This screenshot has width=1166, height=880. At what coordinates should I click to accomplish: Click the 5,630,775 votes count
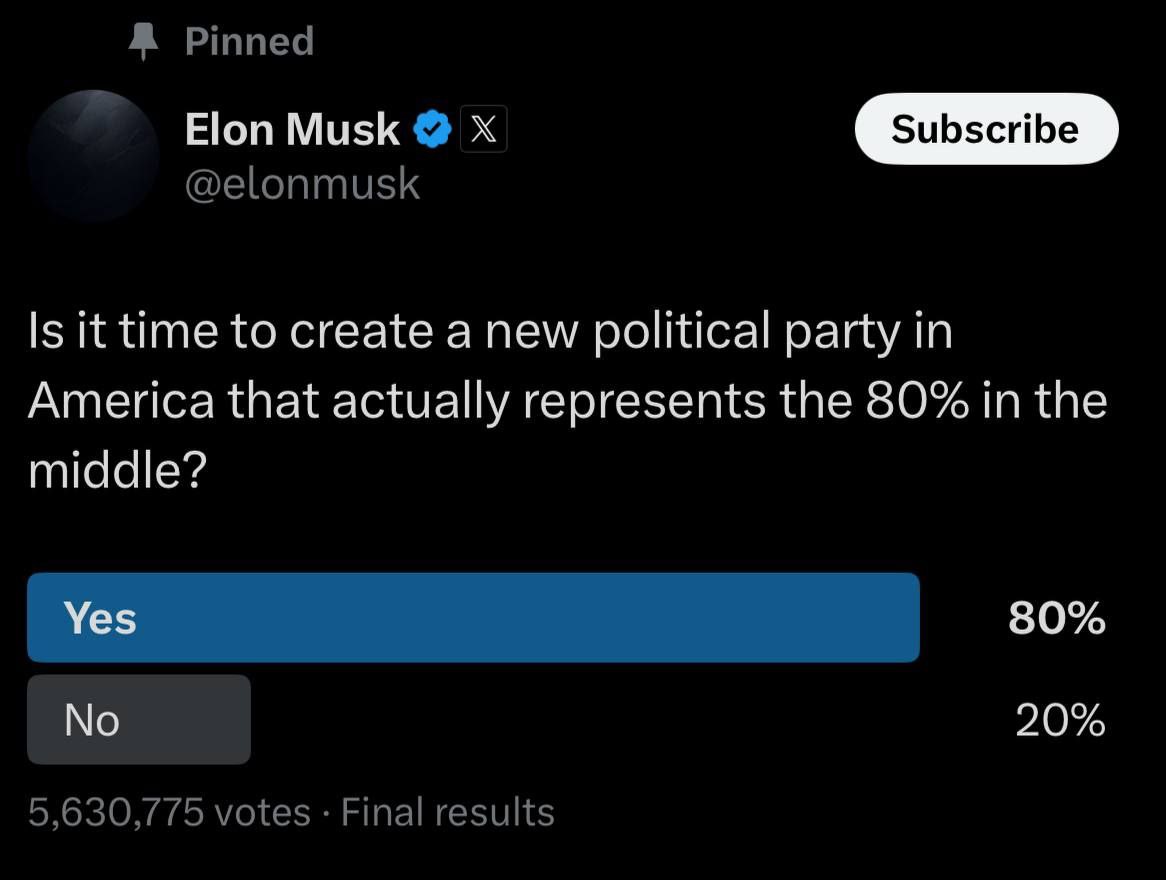pos(169,812)
